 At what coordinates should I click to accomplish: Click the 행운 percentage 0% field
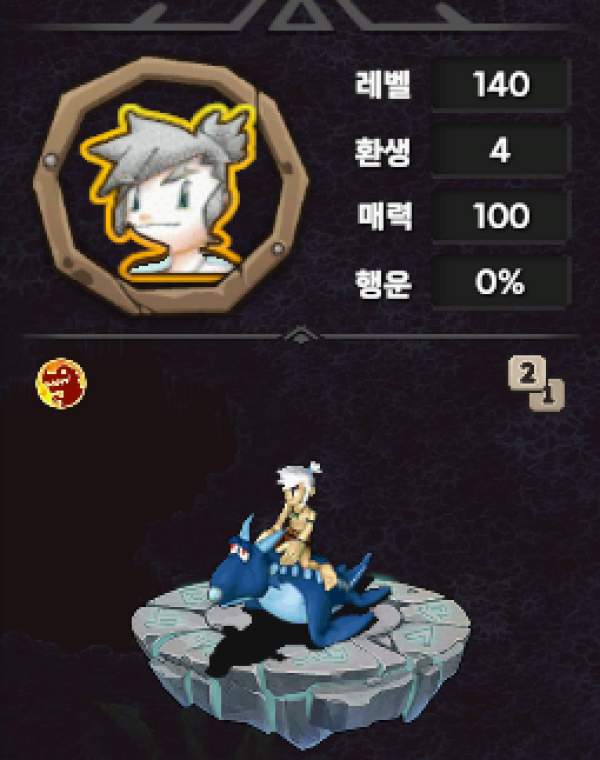501,282
